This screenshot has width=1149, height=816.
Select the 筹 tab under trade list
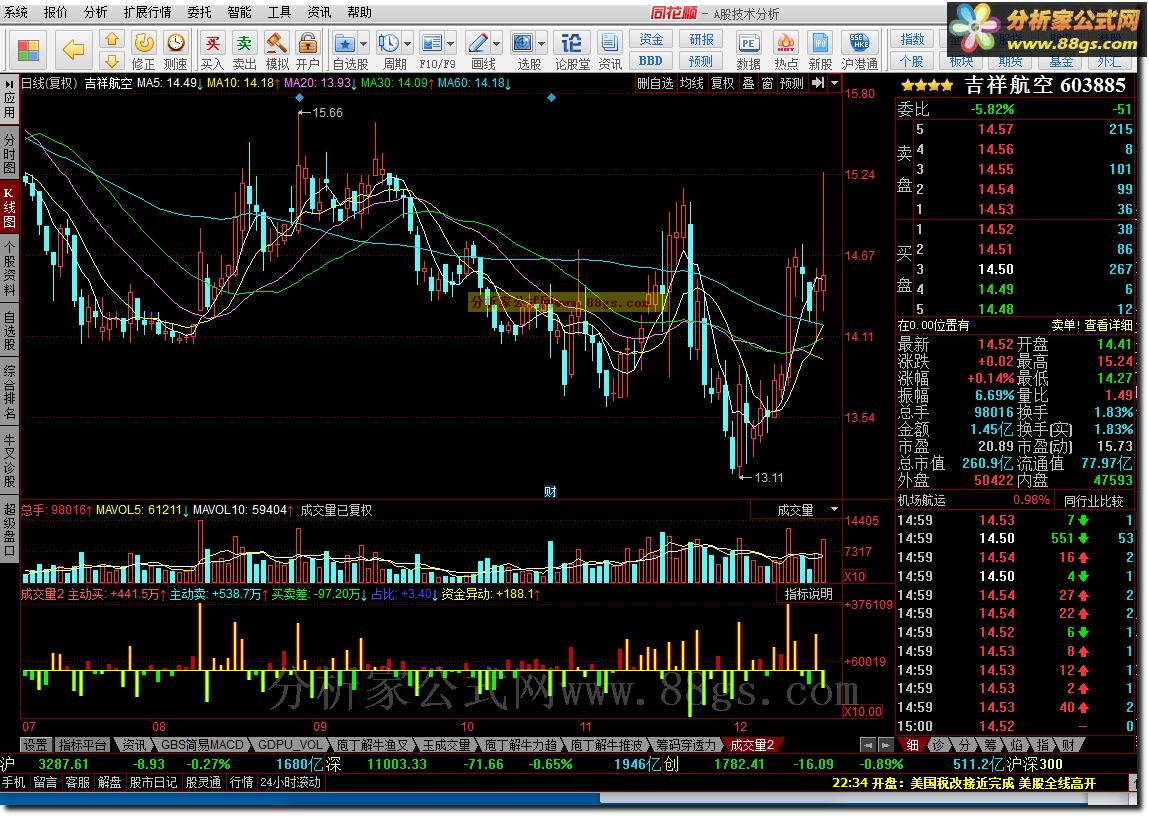[990, 745]
